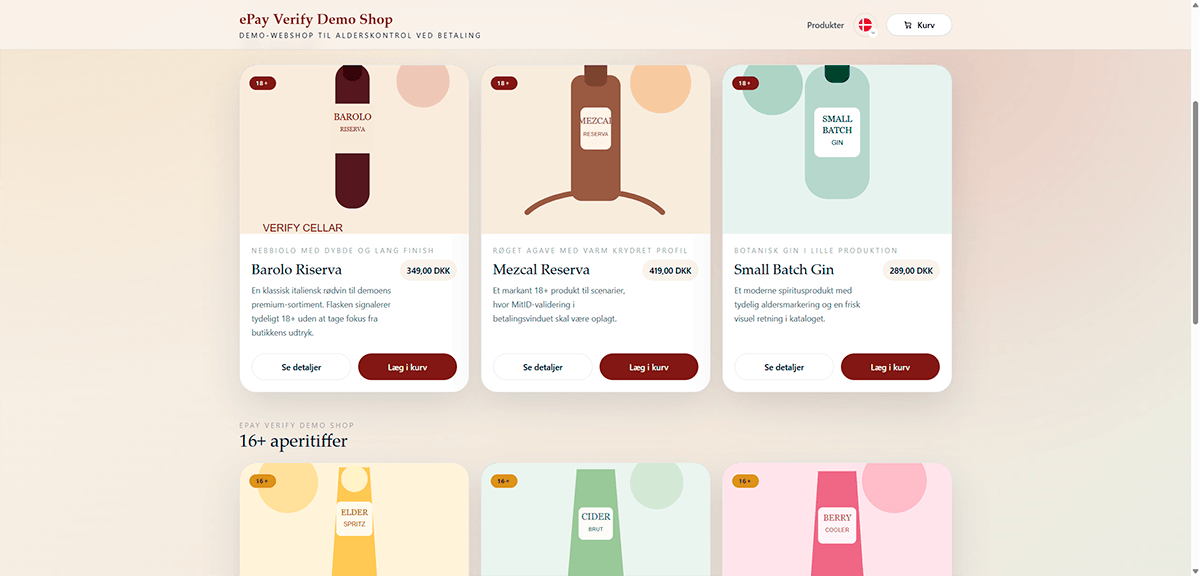Image resolution: width=1200 pixels, height=576 pixels.
Task: Click the Mezcal Reserva bottle image
Action: click(x=595, y=140)
